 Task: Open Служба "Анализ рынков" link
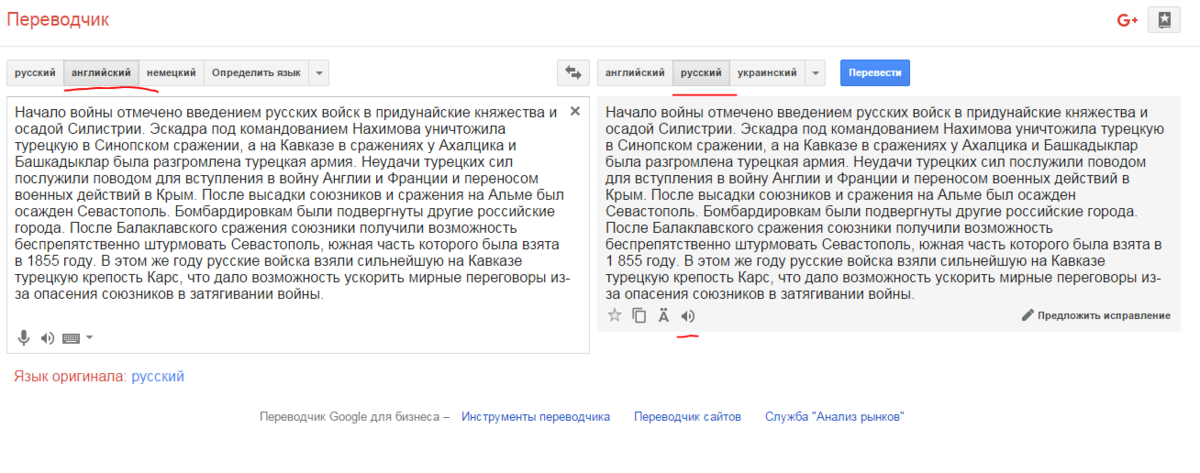pos(835,417)
